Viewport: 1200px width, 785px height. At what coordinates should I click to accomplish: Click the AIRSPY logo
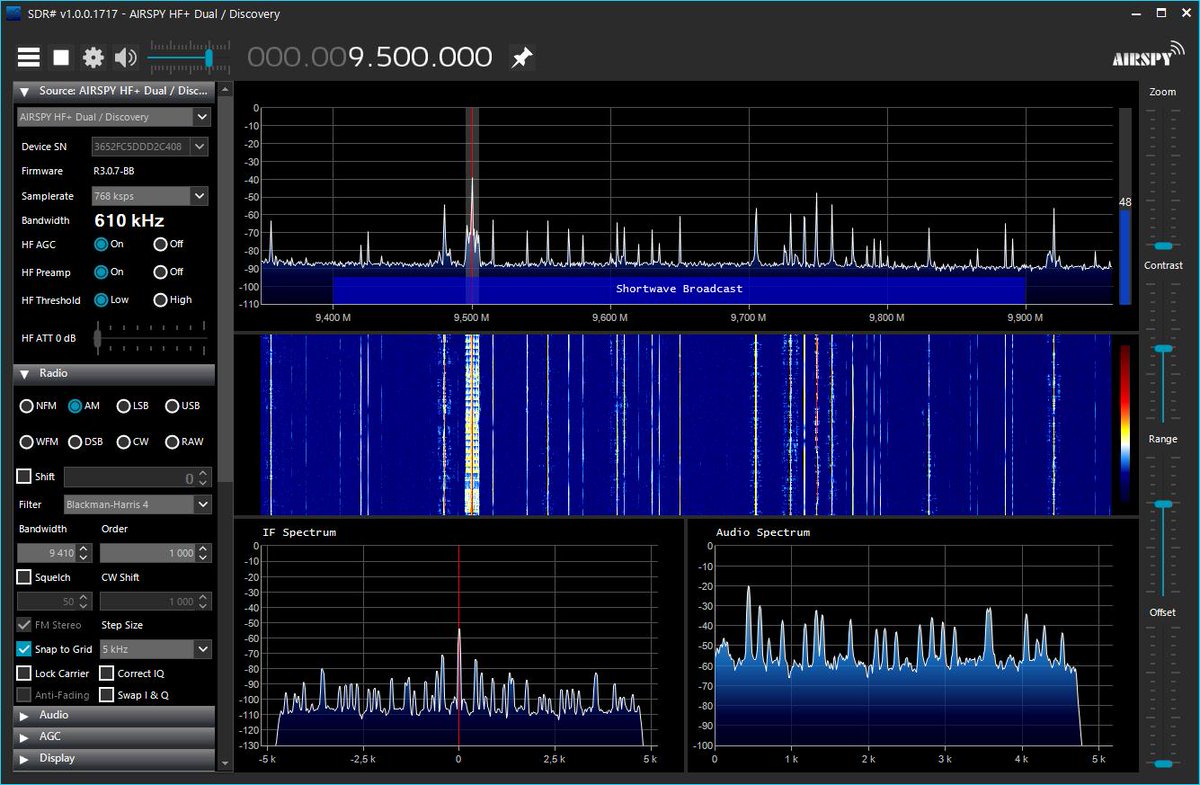(x=1146, y=54)
